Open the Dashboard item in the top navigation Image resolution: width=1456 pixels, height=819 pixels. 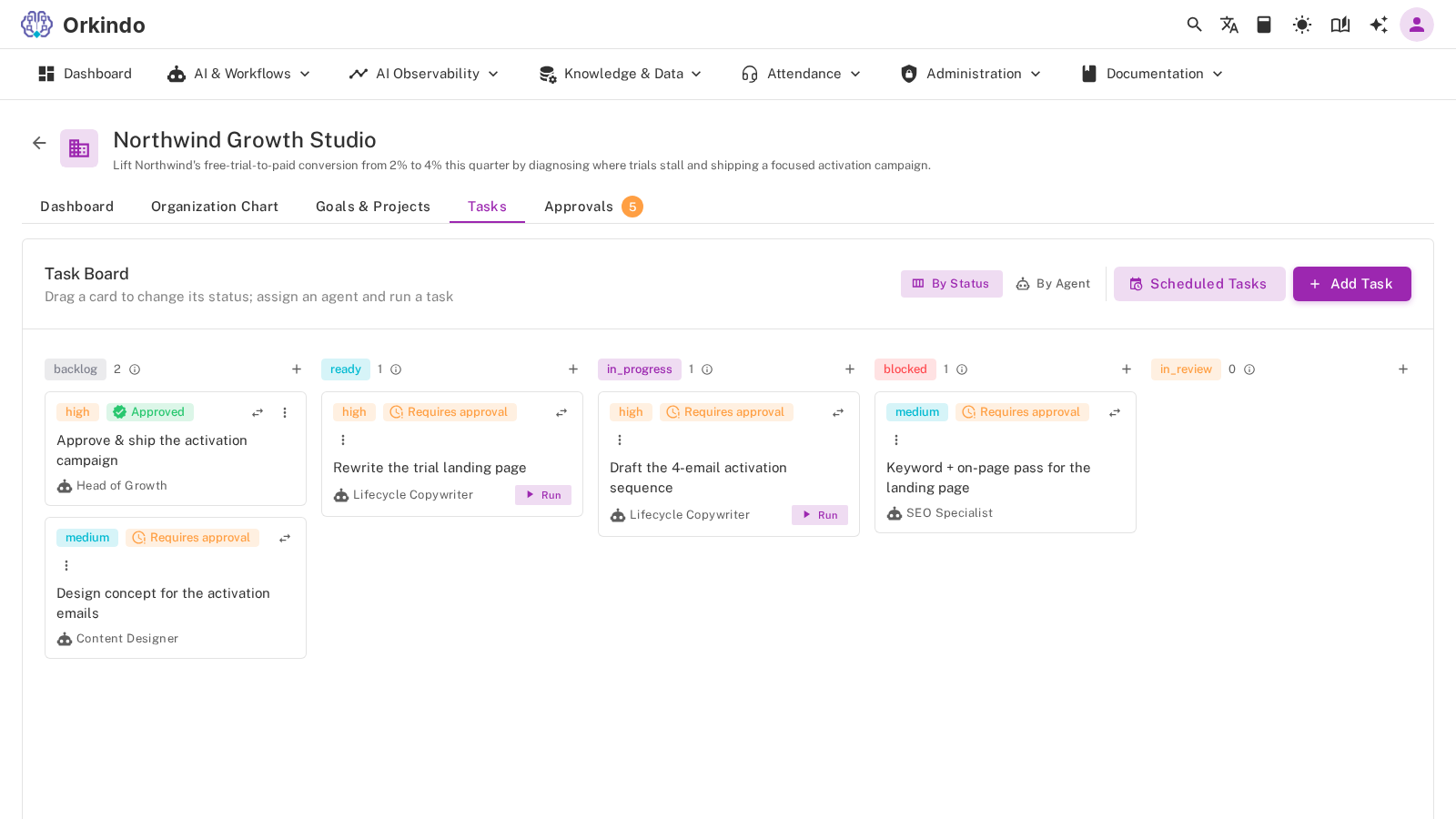(x=85, y=74)
